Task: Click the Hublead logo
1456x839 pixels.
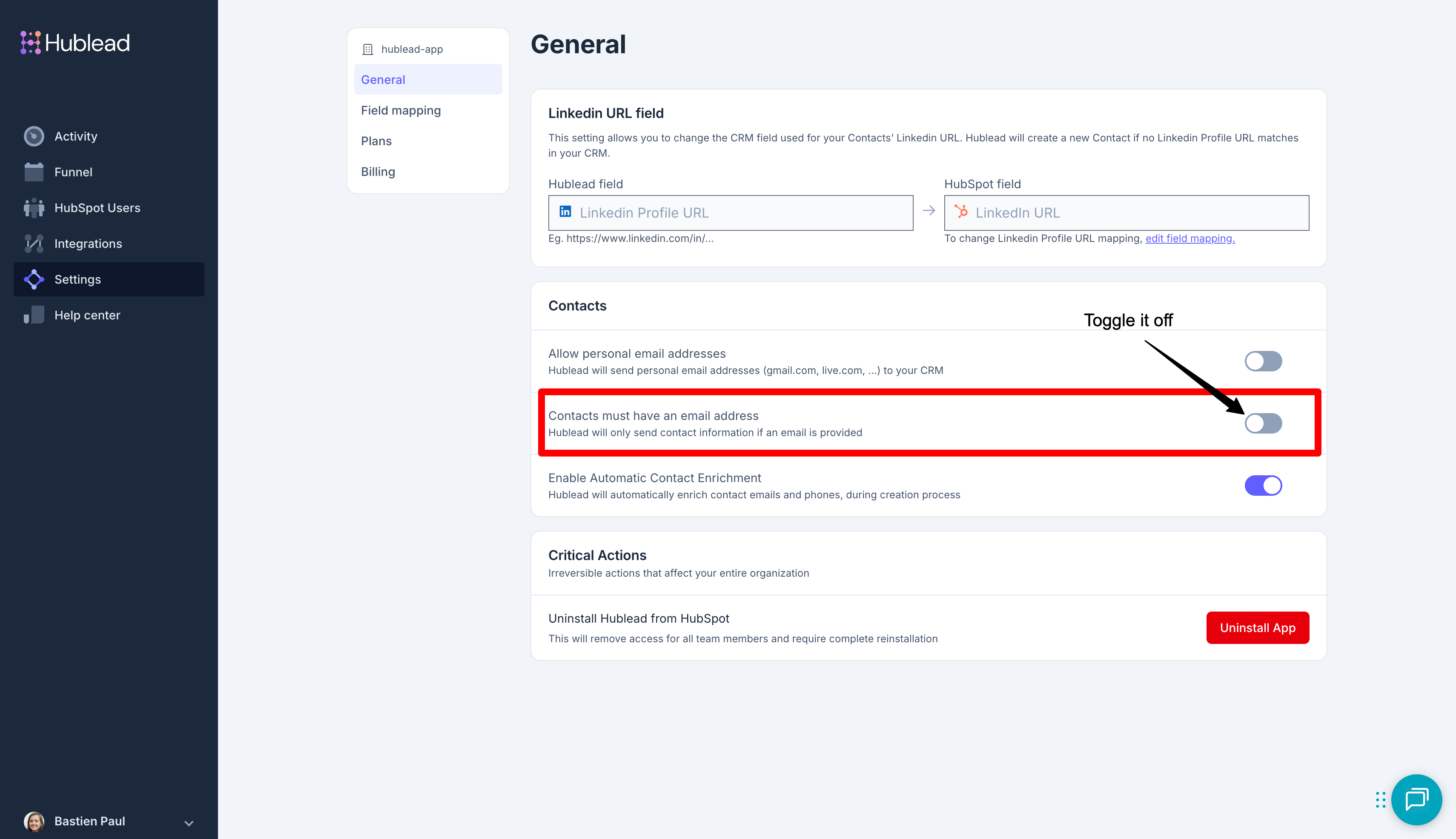Action: click(x=75, y=43)
